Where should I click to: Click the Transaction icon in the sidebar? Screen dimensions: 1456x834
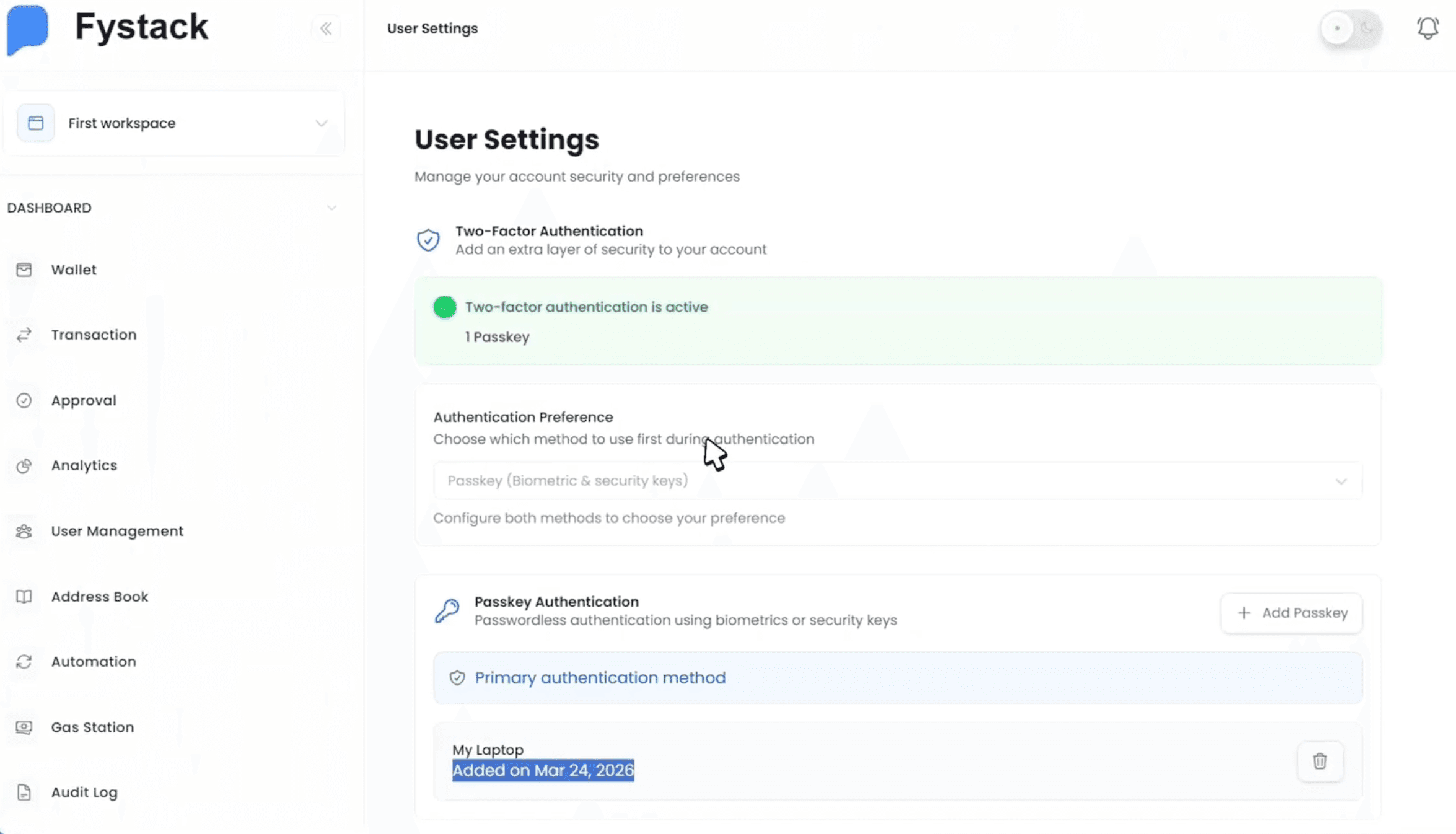click(25, 335)
